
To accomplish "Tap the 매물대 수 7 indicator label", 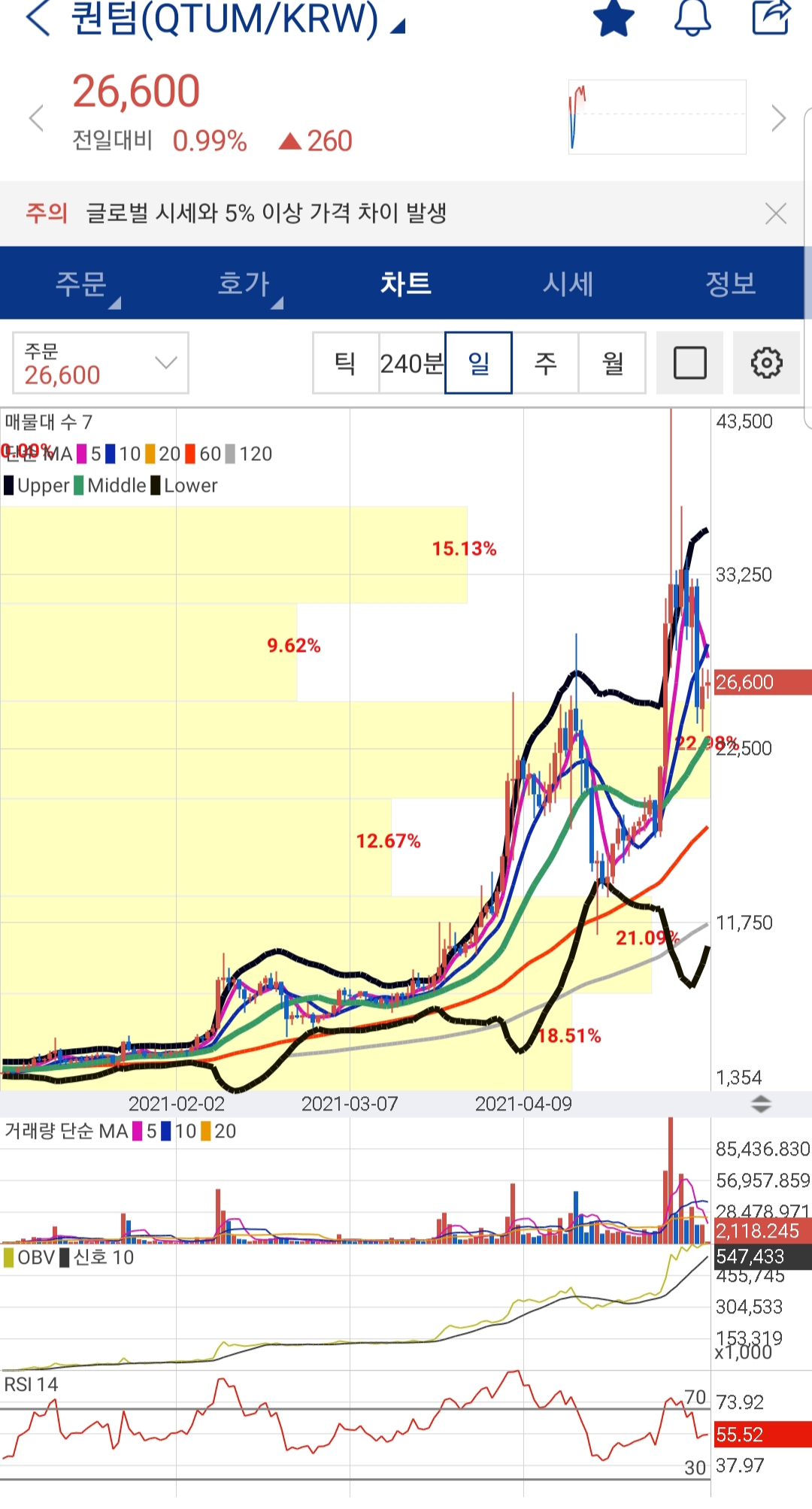I will point(49,423).
